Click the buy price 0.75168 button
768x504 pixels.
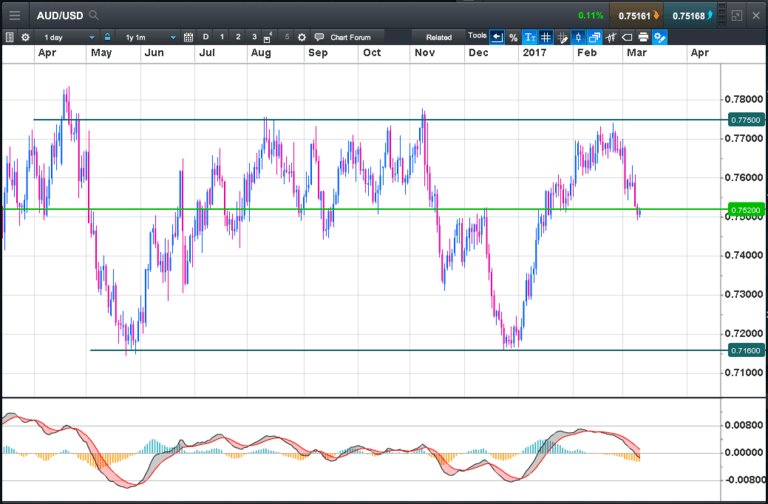coord(690,16)
